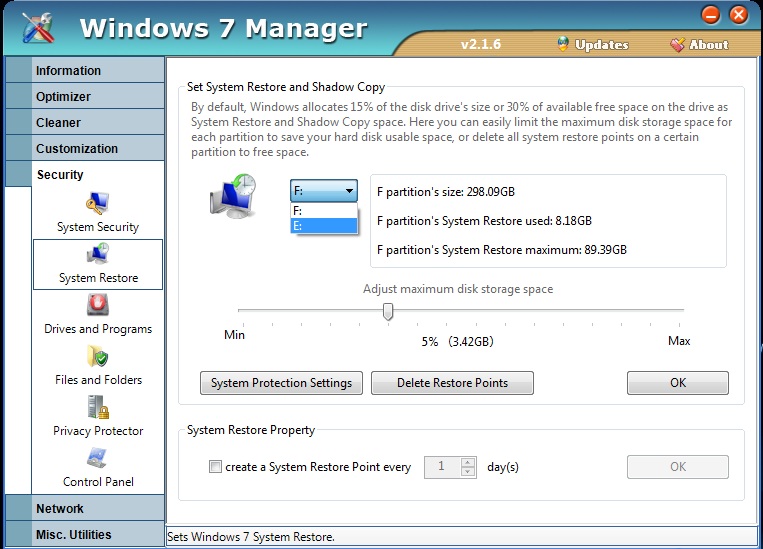Open the Files and Folders shield icon
Image resolution: width=763 pixels, height=549 pixels.
[x=98, y=356]
